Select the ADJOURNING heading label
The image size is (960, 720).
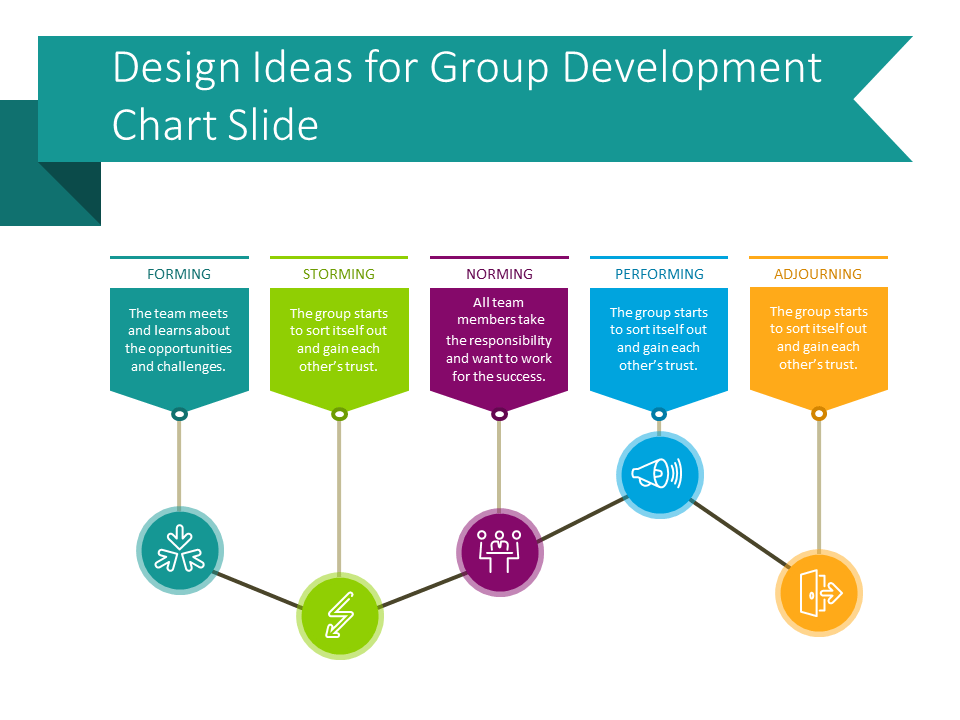818,274
